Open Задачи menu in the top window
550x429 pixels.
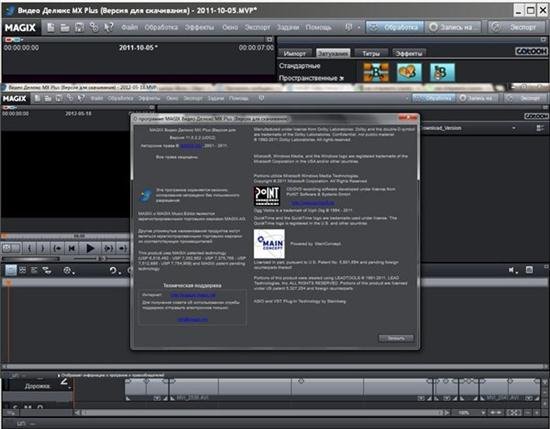tap(288, 27)
